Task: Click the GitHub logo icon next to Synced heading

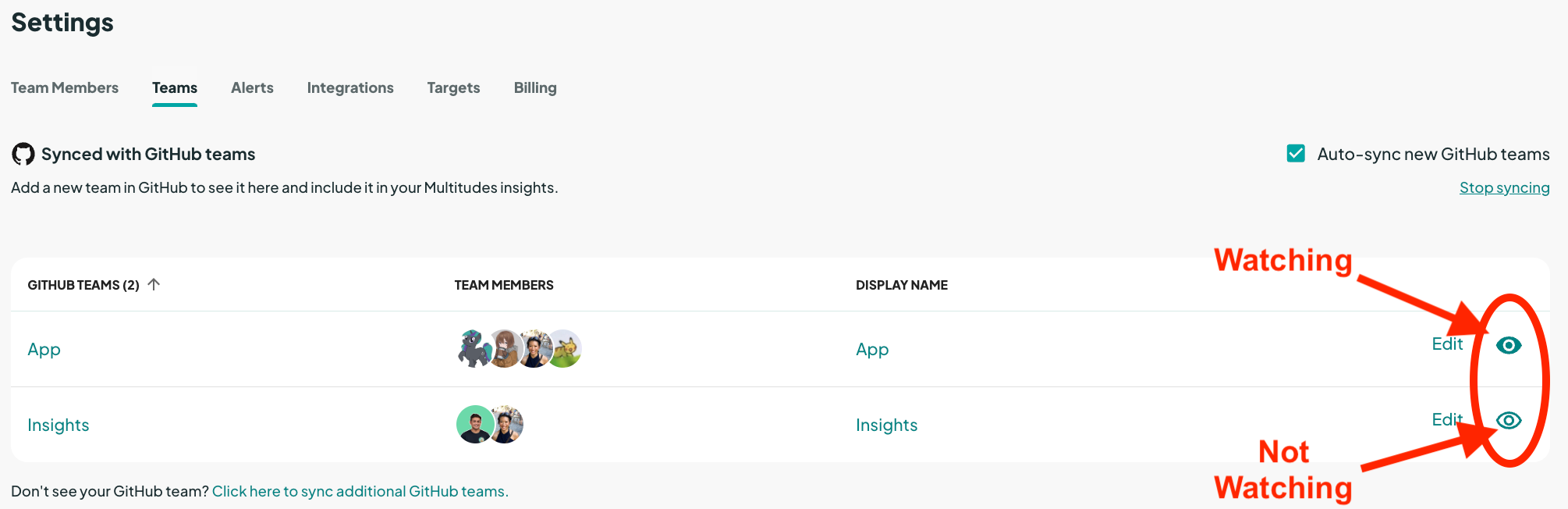Action: (23, 154)
